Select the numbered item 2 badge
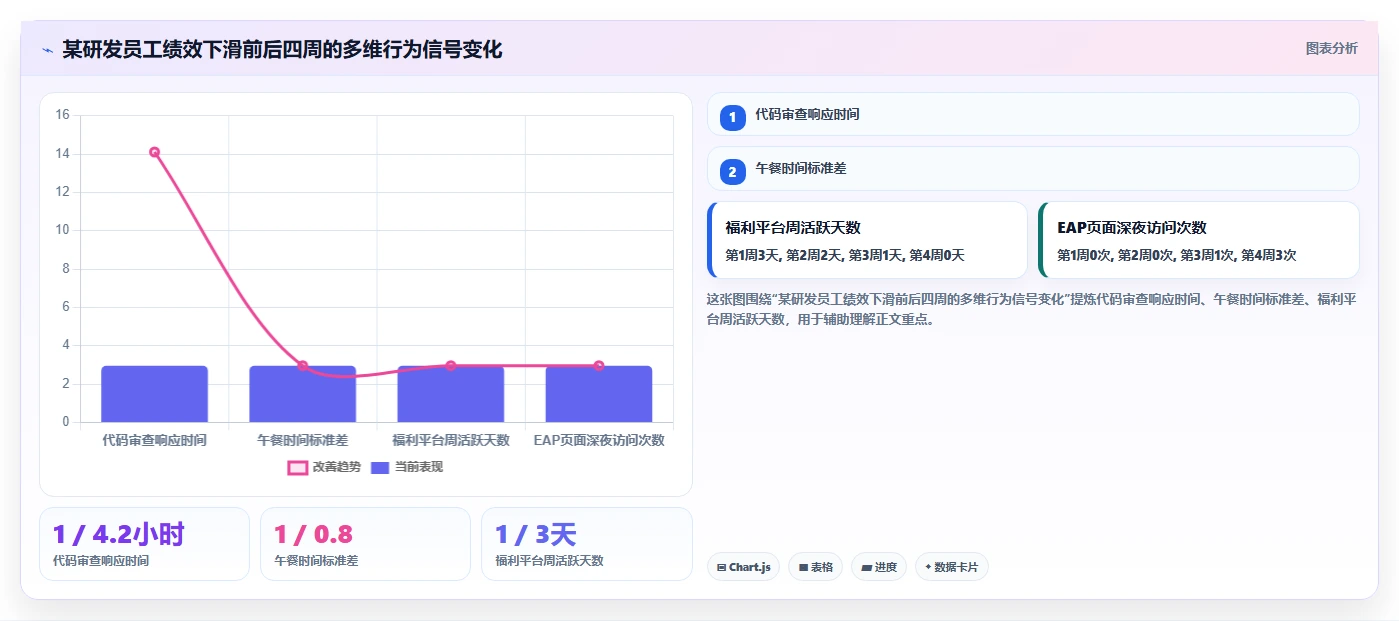The width and height of the screenshot is (1399, 621). click(x=732, y=172)
